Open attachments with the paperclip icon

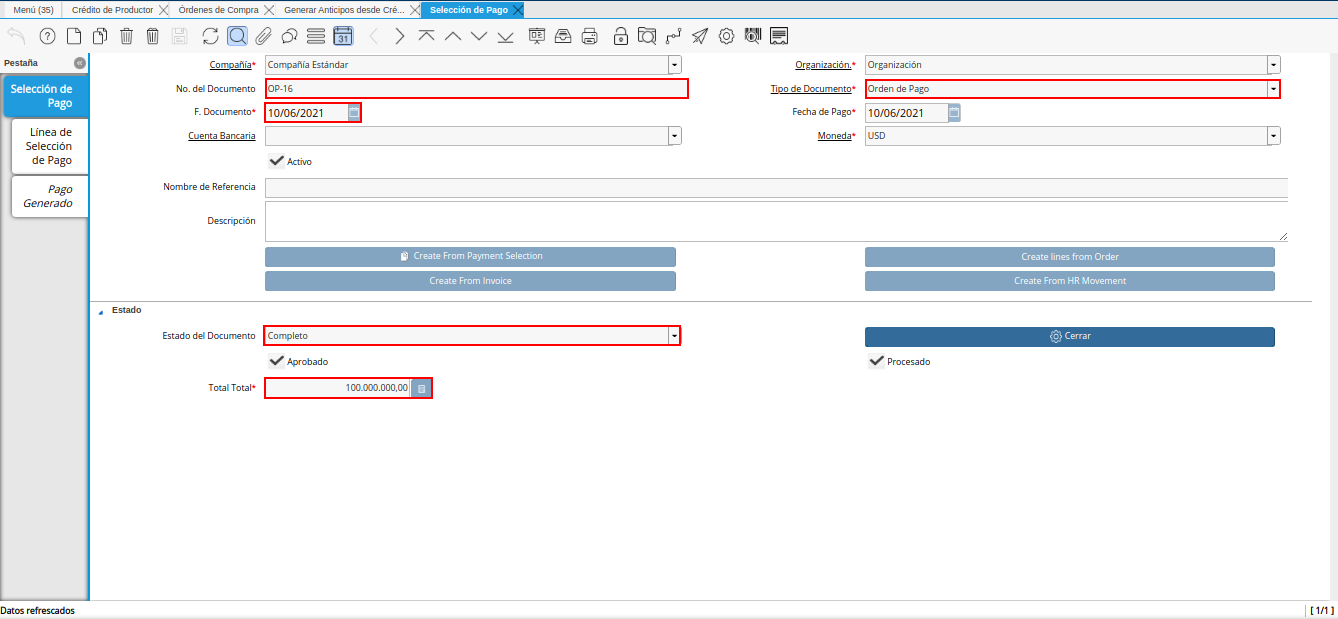point(263,37)
